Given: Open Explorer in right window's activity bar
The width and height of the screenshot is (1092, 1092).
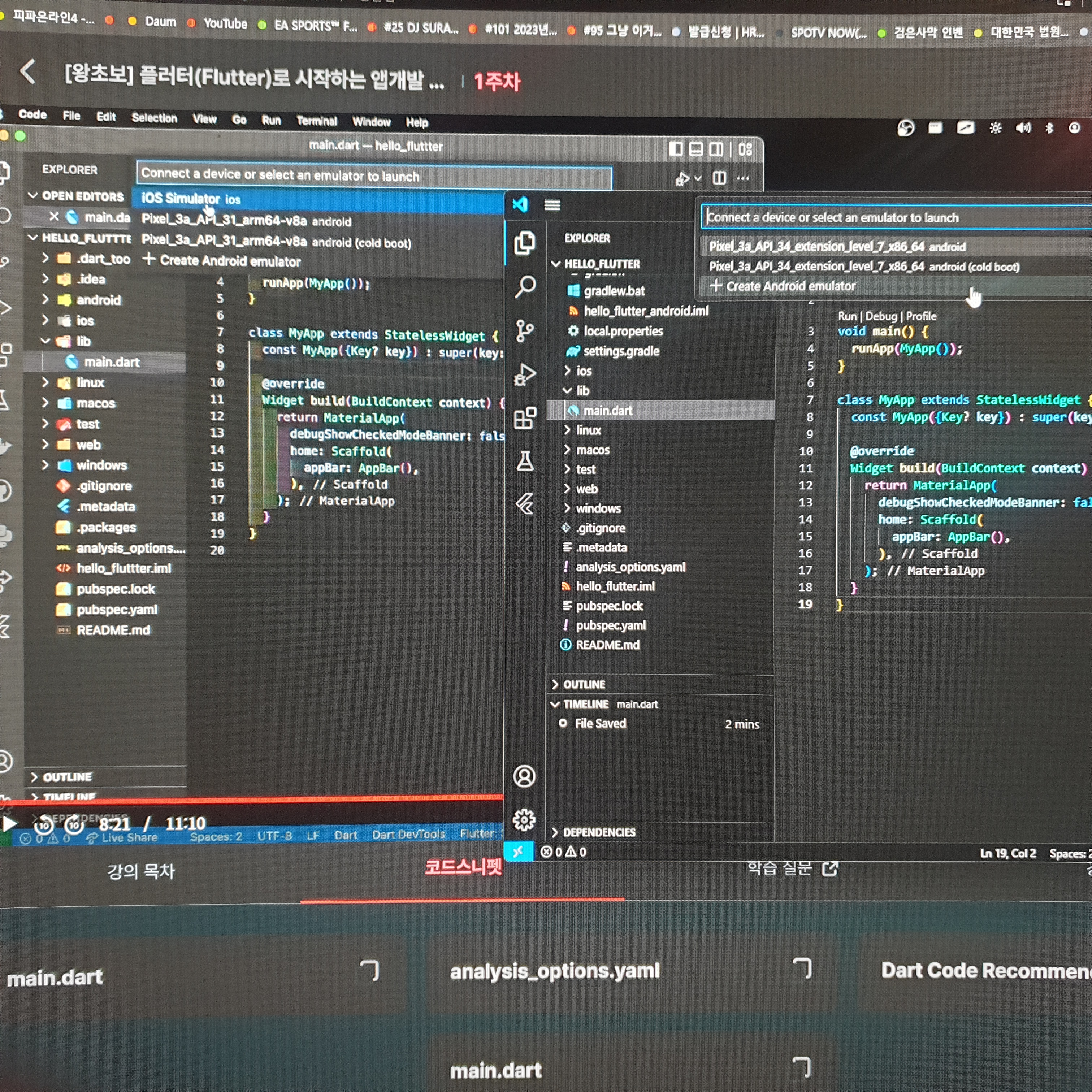Looking at the screenshot, I should (525, 243).
